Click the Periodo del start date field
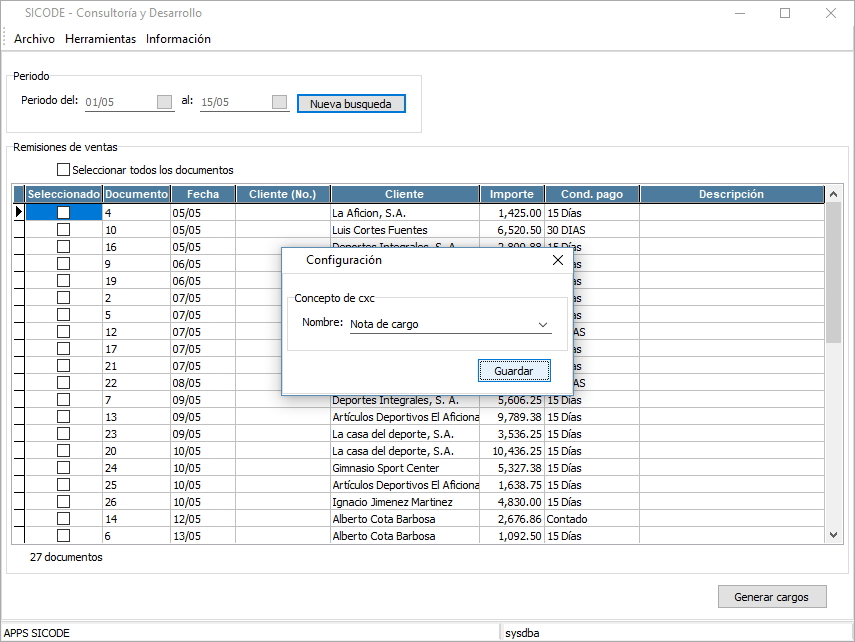The image size is (855, 642). pyautogui.click(x=118, y=102)
